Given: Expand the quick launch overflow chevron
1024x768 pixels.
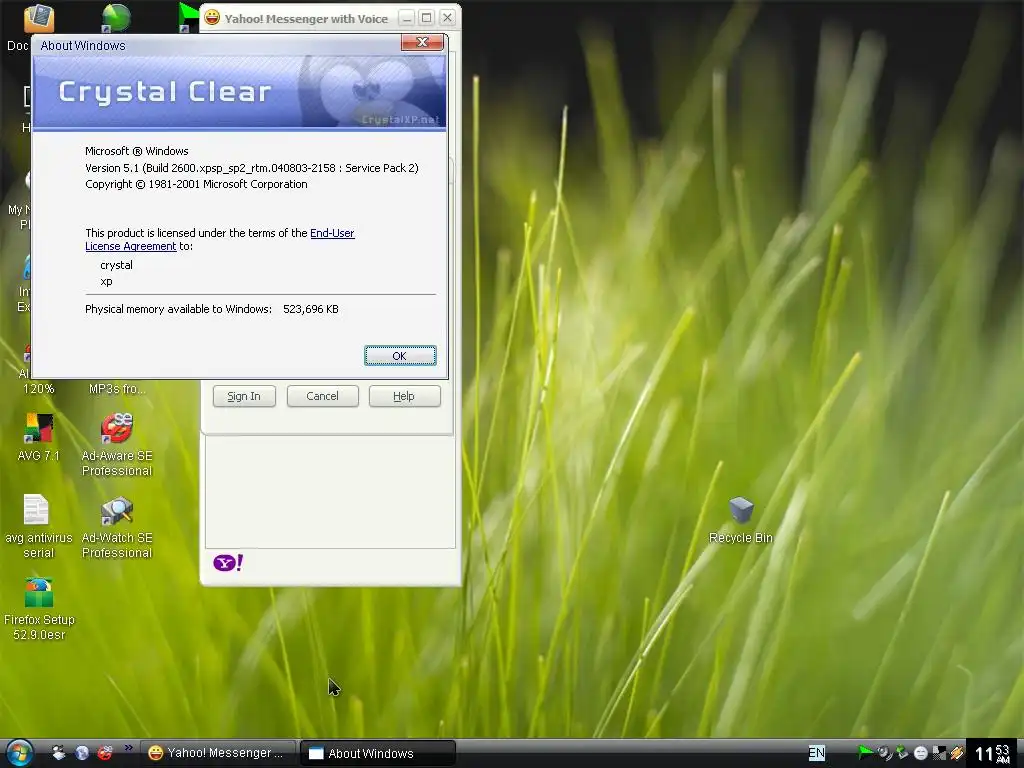Looking at the screenshot, I should [129, 748].
